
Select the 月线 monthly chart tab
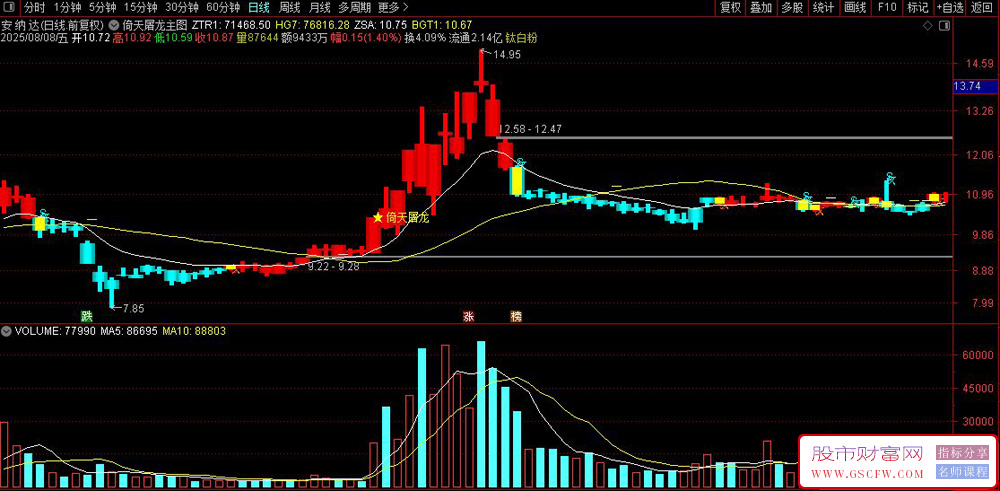click(320, 8)
